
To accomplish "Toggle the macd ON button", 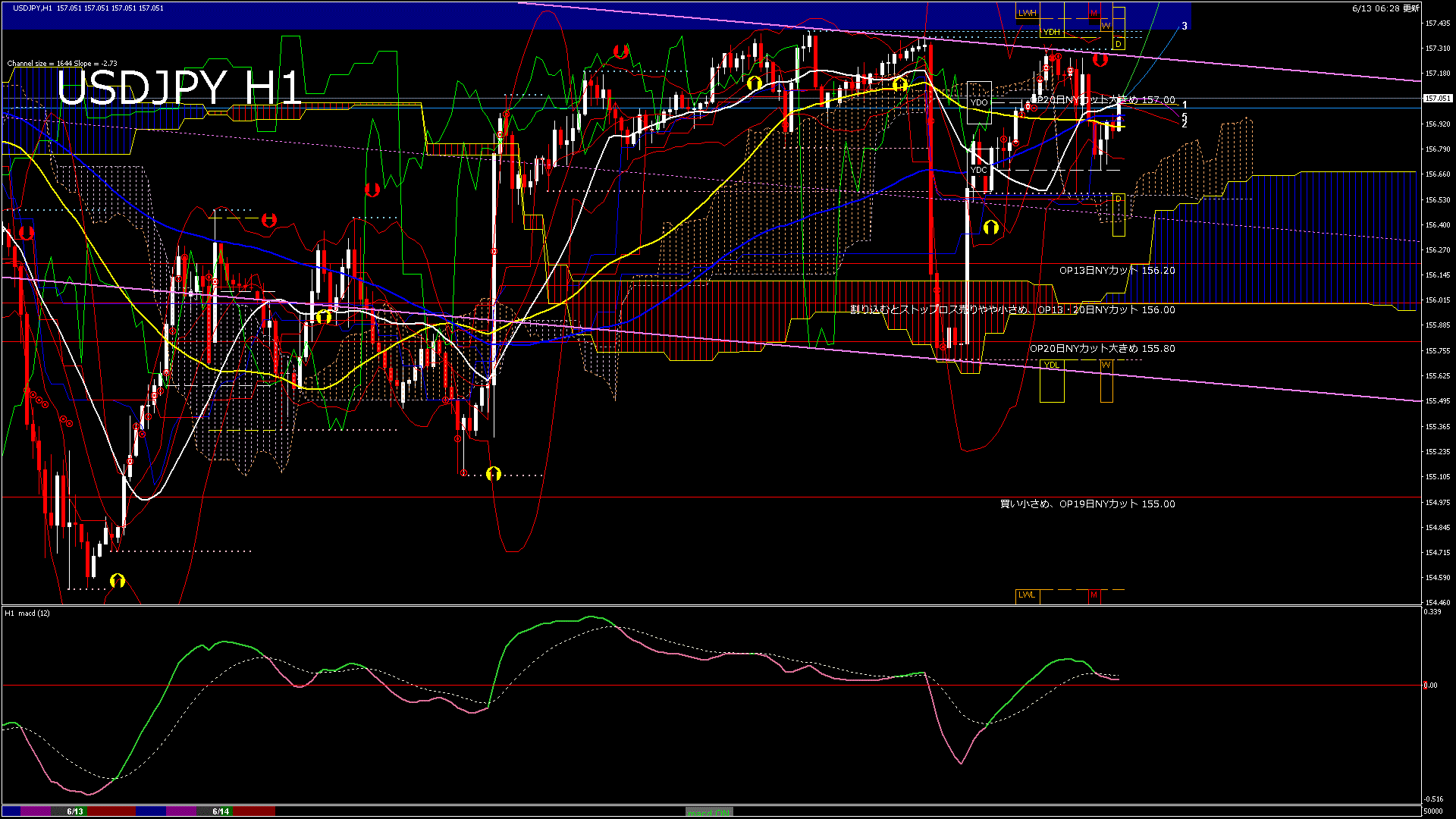I will coord(709,812).
